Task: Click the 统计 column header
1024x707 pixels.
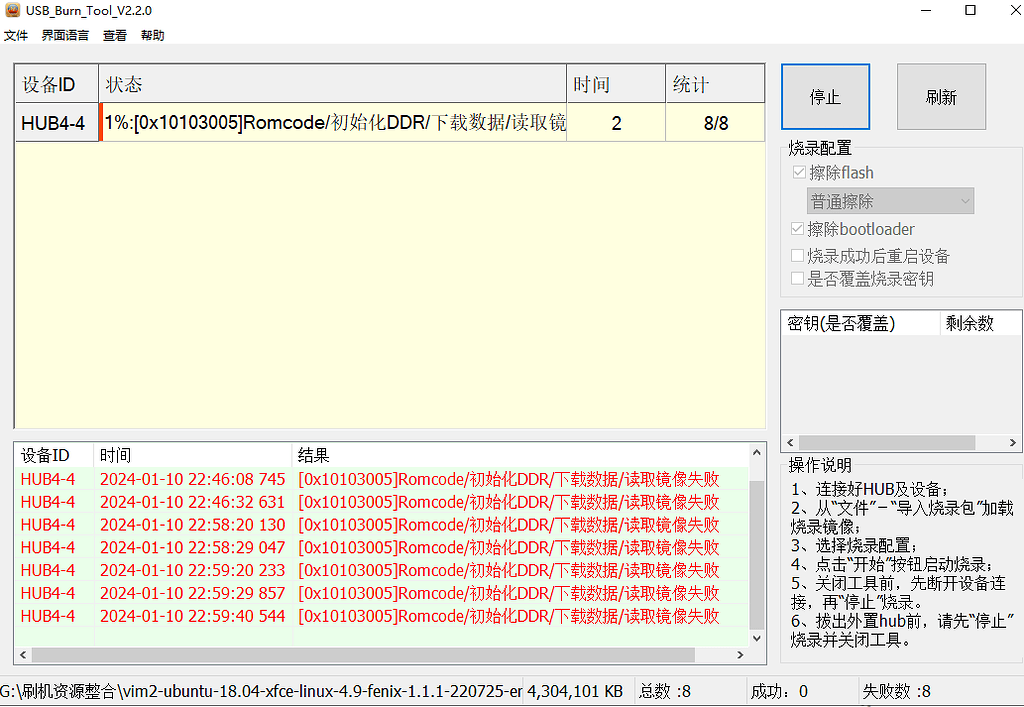Action: coord(715,84)
